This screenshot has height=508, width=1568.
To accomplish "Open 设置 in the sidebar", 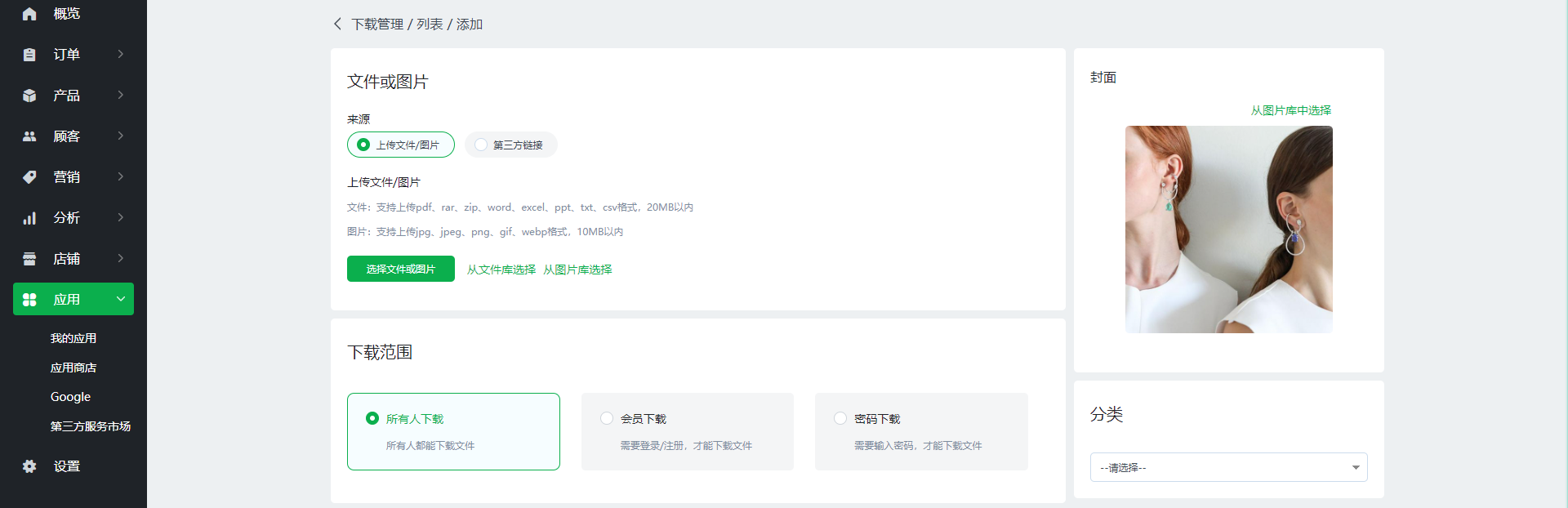I will coord(67,466).
